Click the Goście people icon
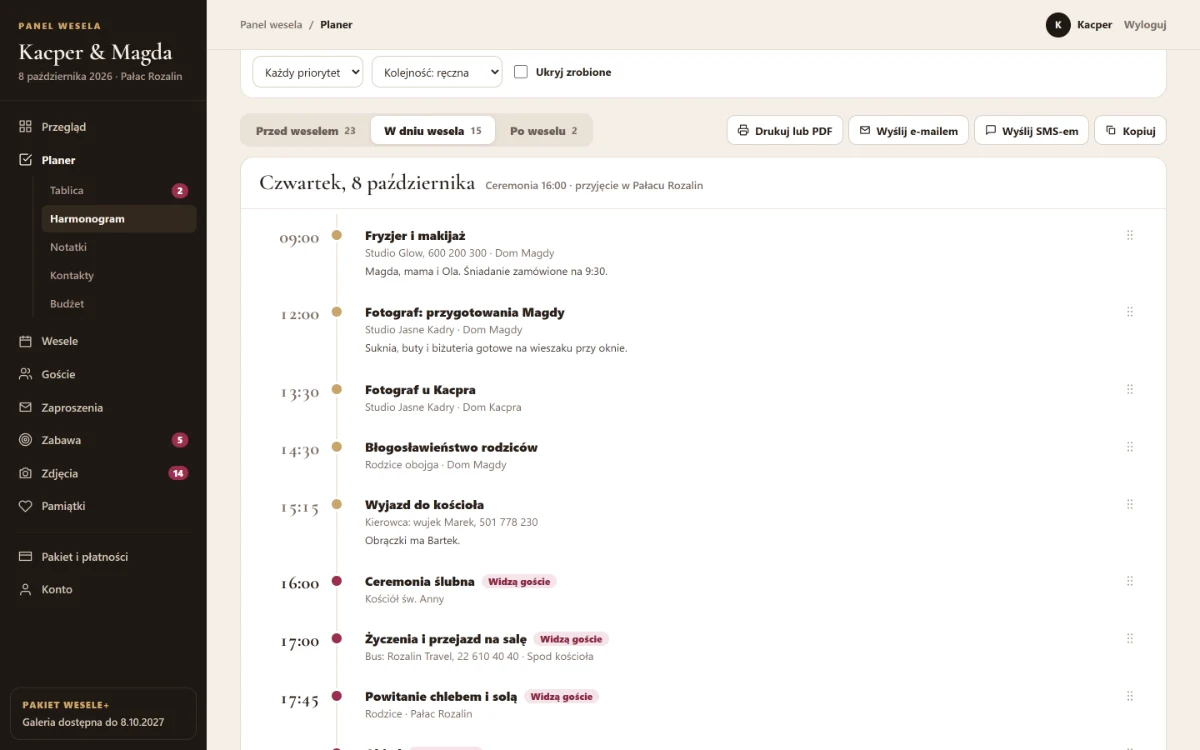 (26, 374)
